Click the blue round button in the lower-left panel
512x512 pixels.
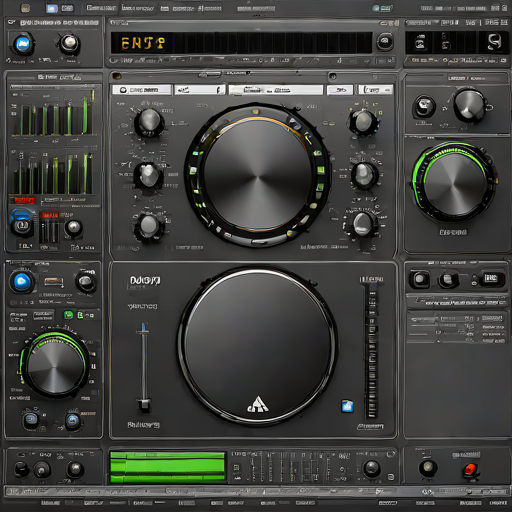coord(22,281)
